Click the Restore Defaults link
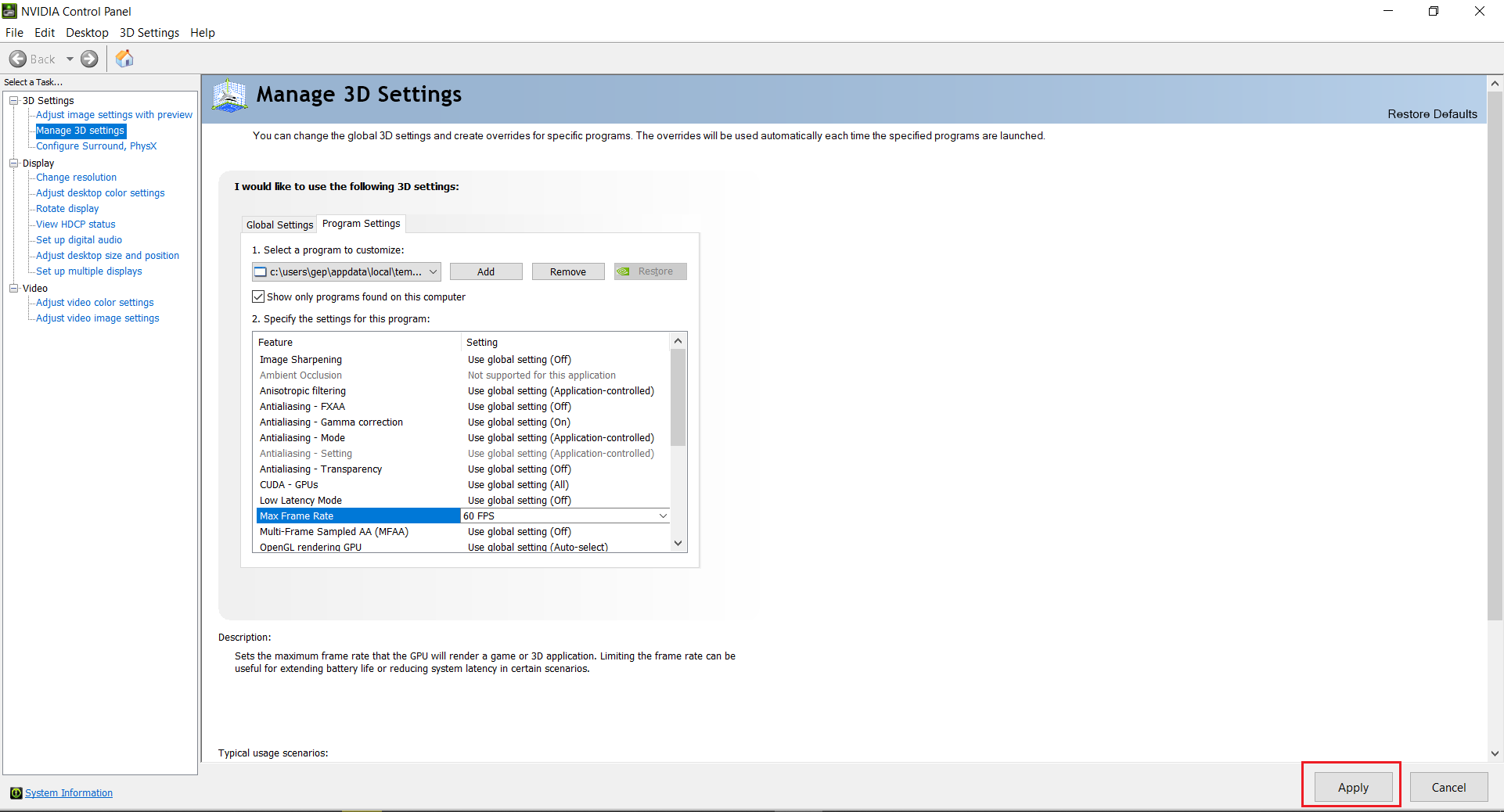This screenshot has height=812, width=1504. coord(1432,114)
